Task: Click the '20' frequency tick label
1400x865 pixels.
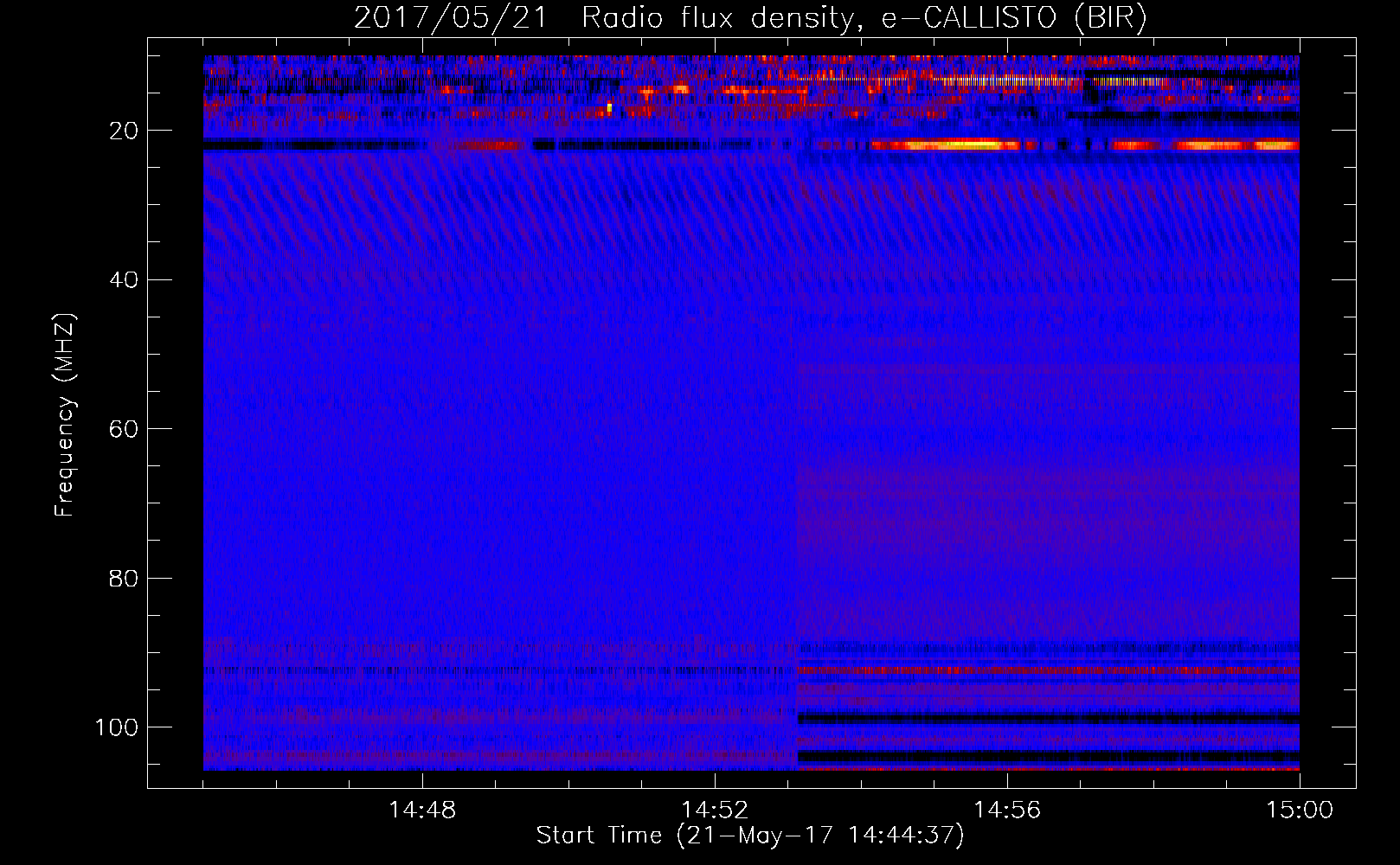Action: (x=124, y=131)
